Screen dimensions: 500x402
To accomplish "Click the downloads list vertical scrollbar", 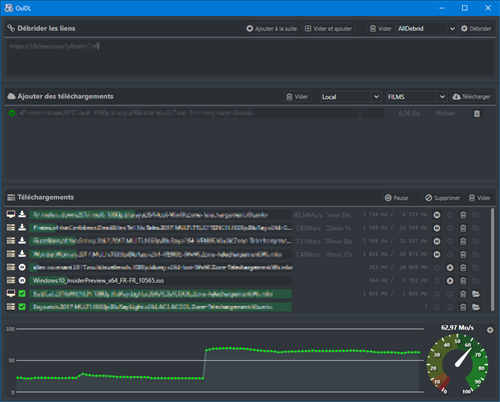I will (492, 260).
